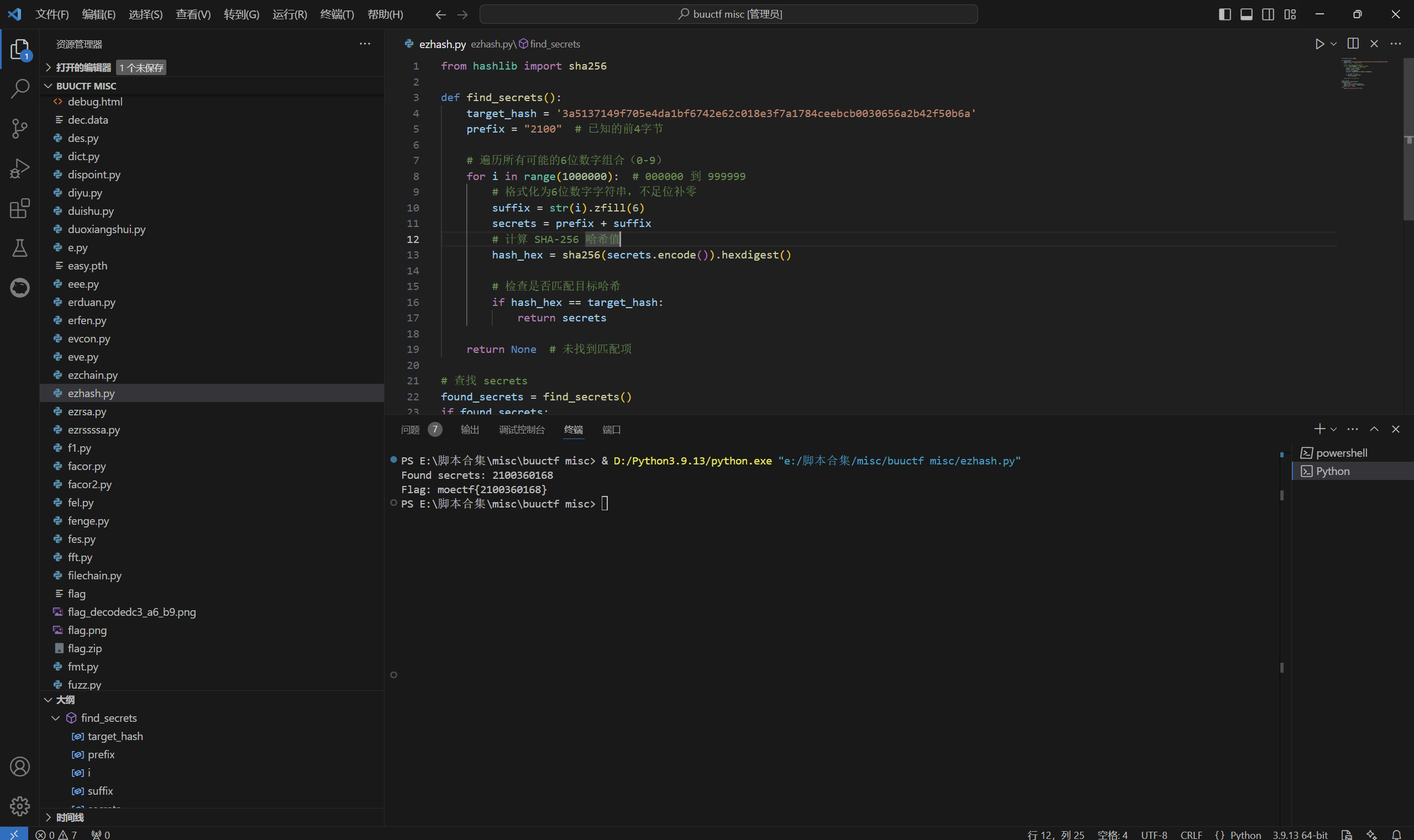The image size is (1414, 840).
Task: Close the terminal panel
Action: 1396,429
